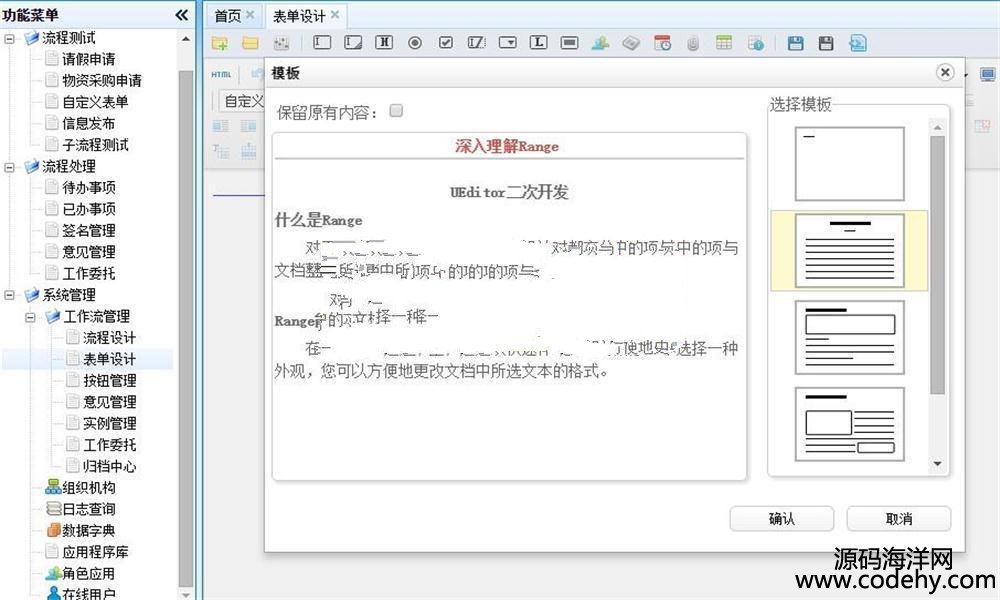The height and width of the screenshot is (600, 1000).
Task: Click the green data grid table icon
Action: click(724, 43)
